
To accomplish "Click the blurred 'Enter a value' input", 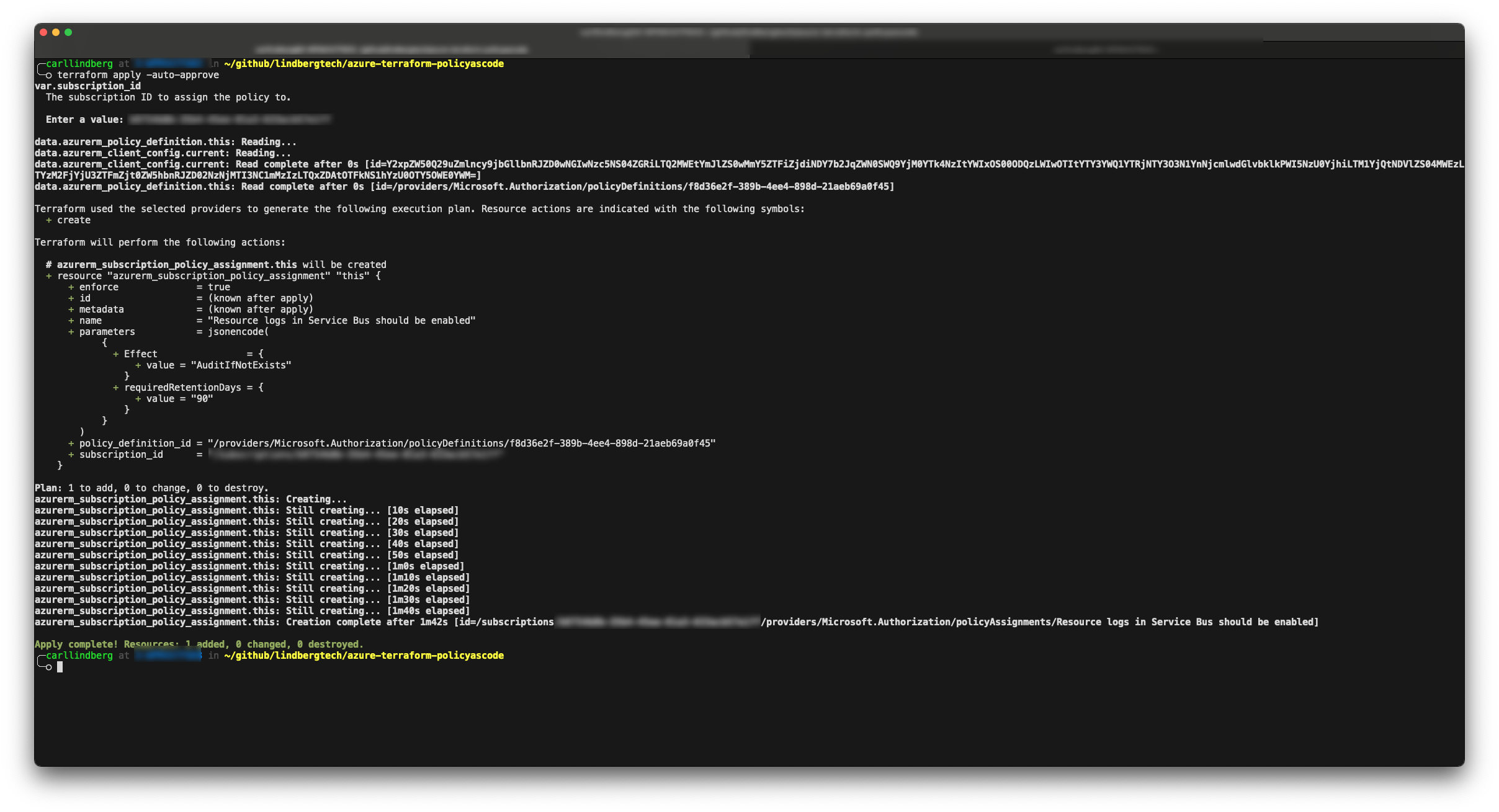I will coord(230,120).
